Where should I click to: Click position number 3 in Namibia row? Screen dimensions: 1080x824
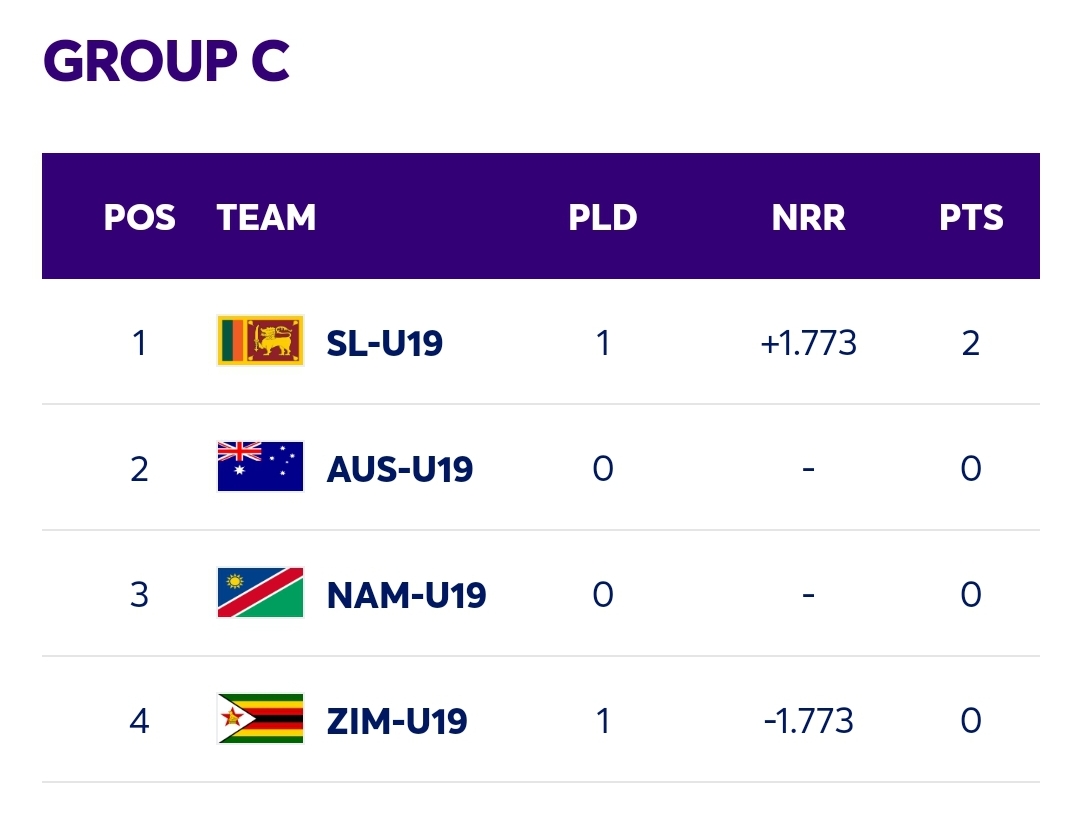pos(139,595)
